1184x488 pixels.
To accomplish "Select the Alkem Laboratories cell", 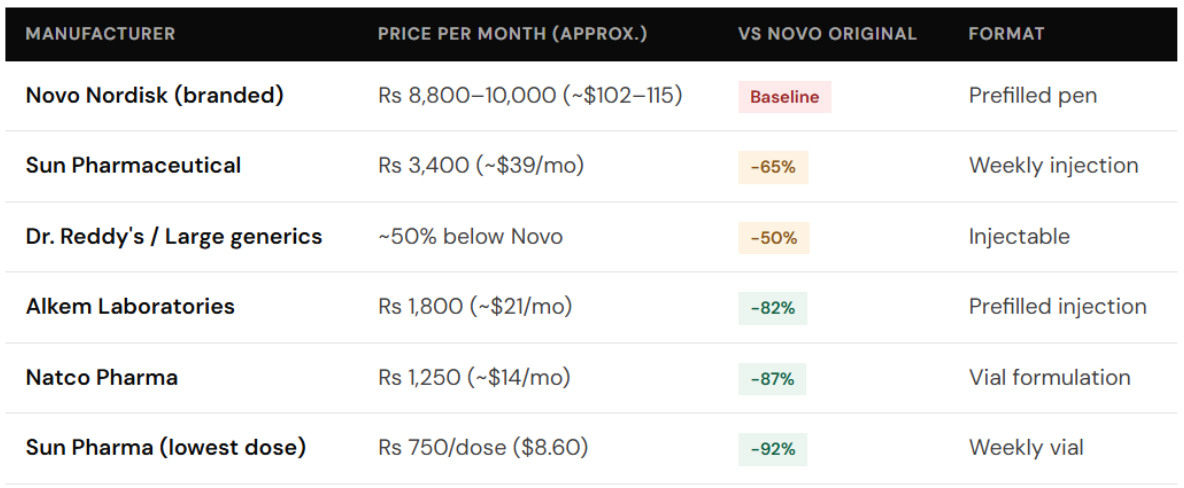I will coord(130,307).
